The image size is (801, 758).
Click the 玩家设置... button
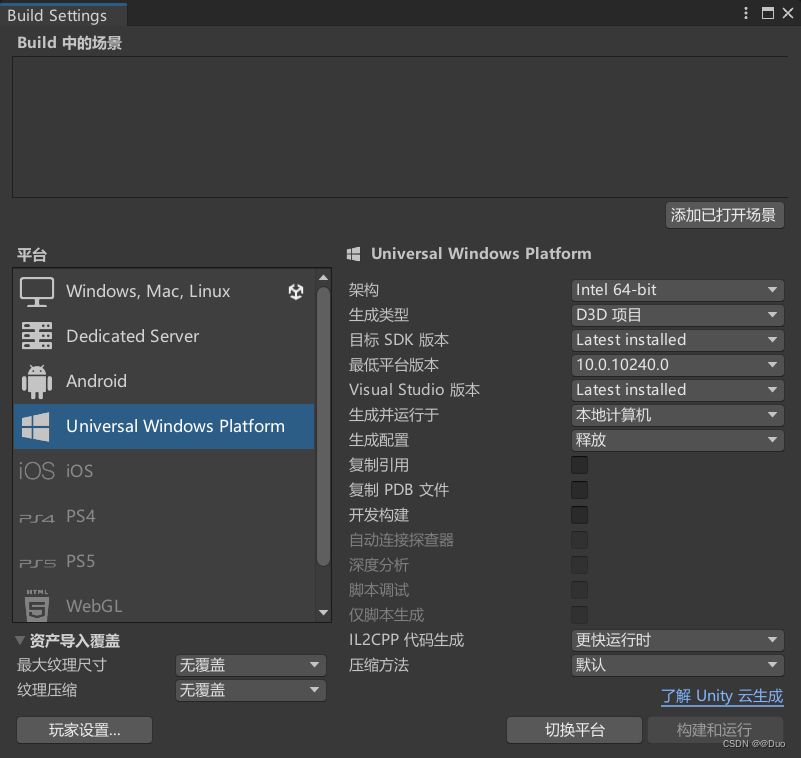point(84,730)
